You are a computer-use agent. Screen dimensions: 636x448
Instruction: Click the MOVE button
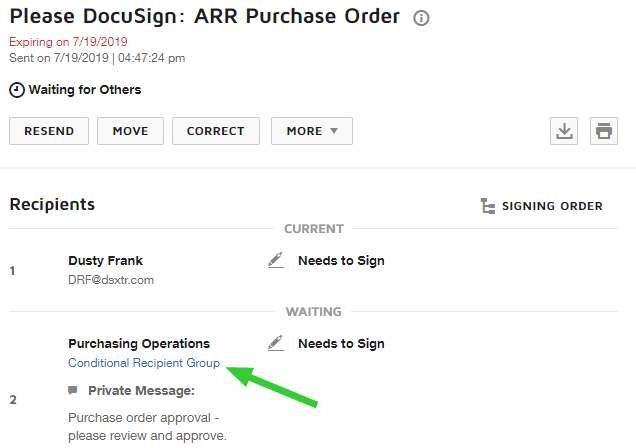[130, 131]
